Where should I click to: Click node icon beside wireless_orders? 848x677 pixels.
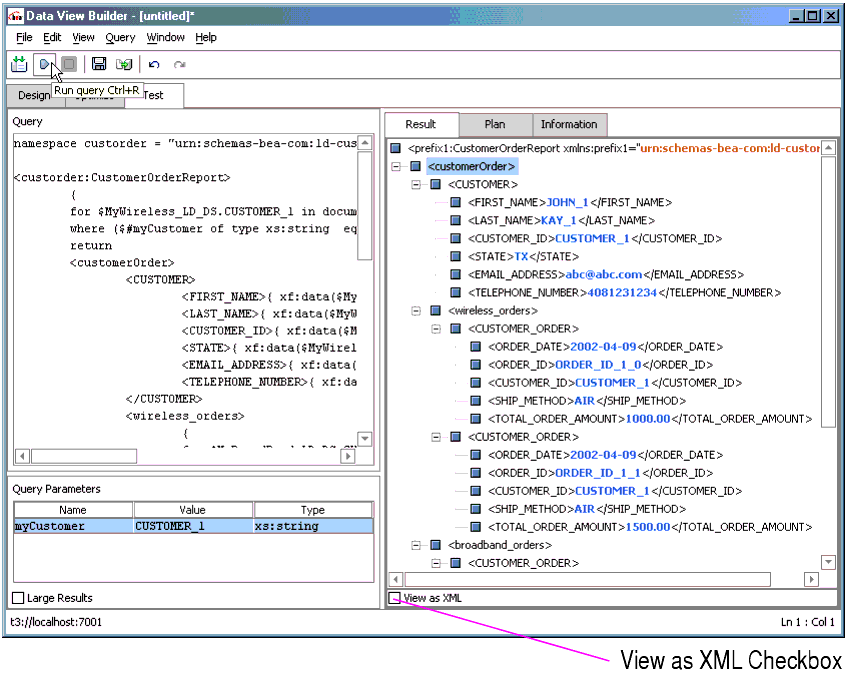(435, 310)
